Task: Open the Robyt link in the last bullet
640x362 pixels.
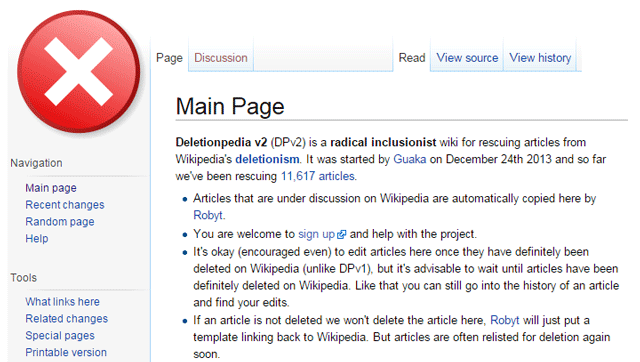Action: (504, 320)
